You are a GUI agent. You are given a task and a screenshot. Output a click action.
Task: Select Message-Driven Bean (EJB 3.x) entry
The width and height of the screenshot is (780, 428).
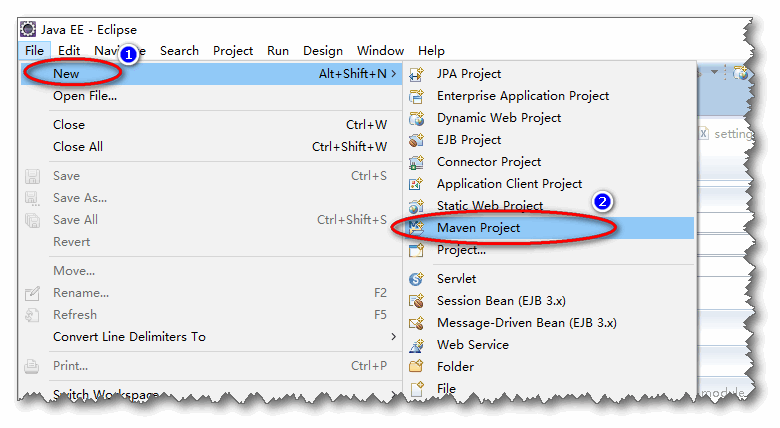550,323
